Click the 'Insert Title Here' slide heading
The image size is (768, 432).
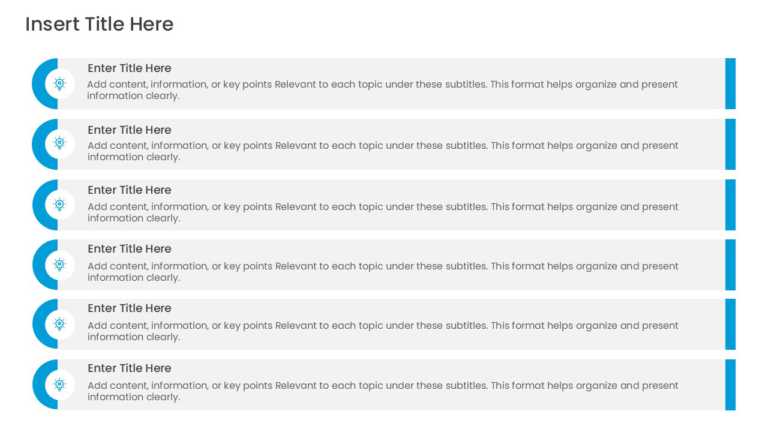(99, 24)
